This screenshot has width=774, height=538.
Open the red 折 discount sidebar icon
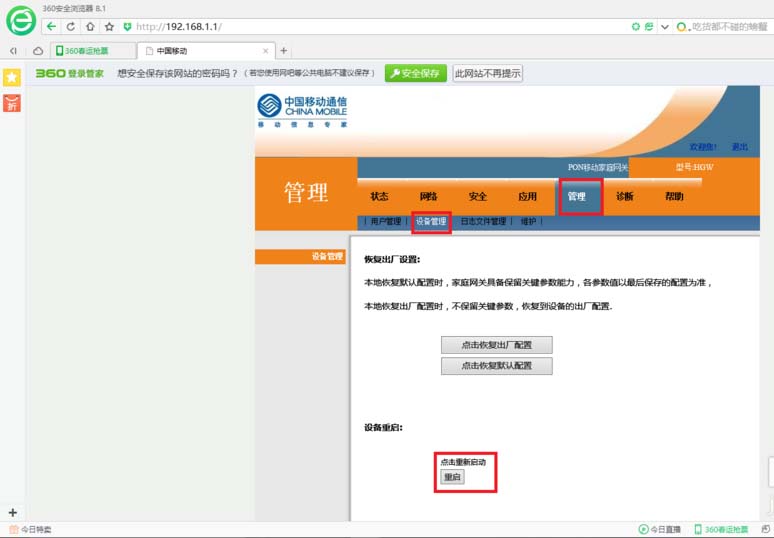click(x=12, y=103)
